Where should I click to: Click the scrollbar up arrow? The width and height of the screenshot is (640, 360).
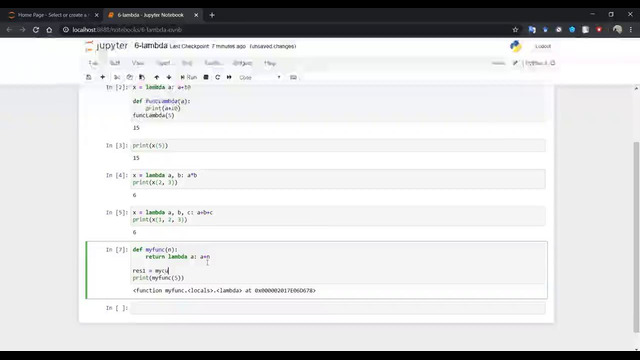click(x=636, y=88)
